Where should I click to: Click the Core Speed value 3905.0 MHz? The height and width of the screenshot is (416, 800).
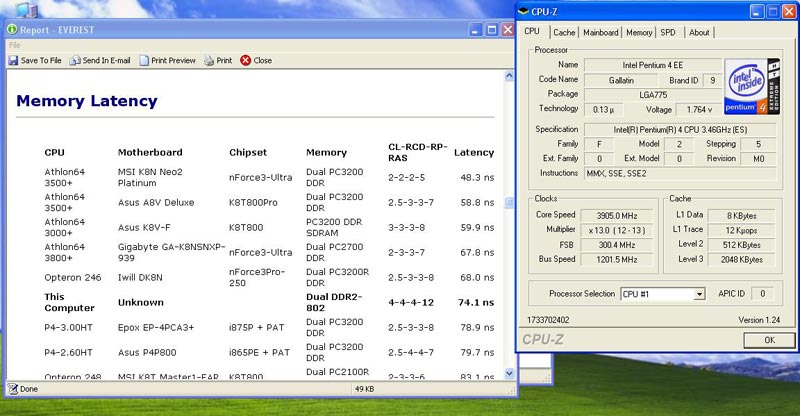click(x=617, y=216)
